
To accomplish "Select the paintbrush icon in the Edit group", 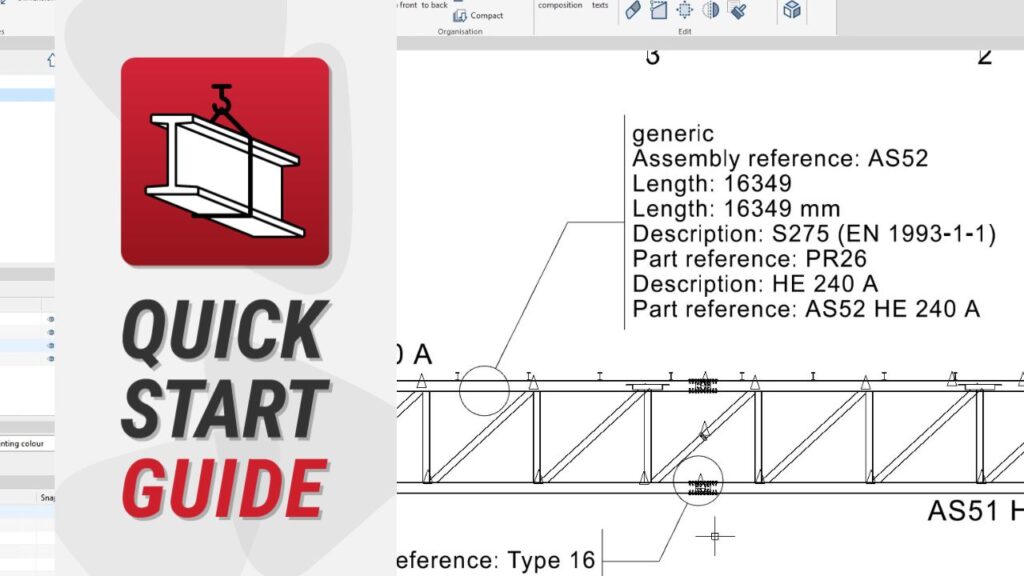I will tap(737, 10).
